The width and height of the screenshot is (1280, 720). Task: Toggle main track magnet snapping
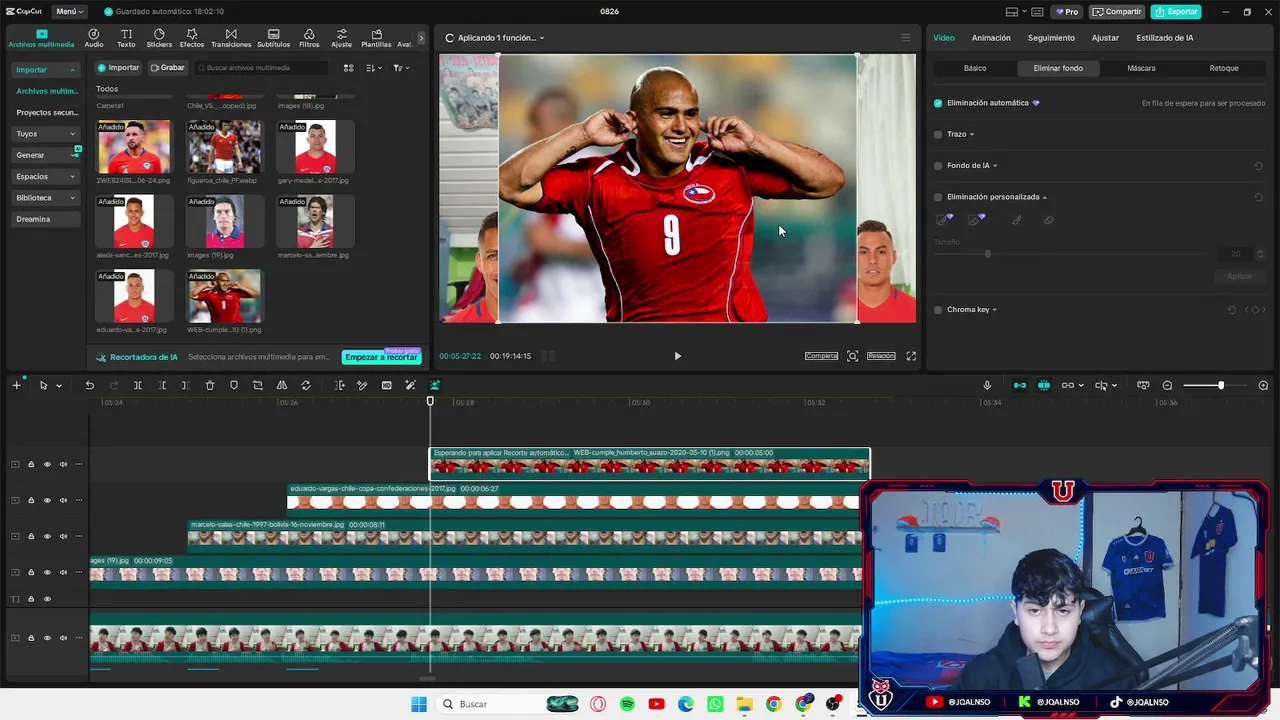[1020, 386]
